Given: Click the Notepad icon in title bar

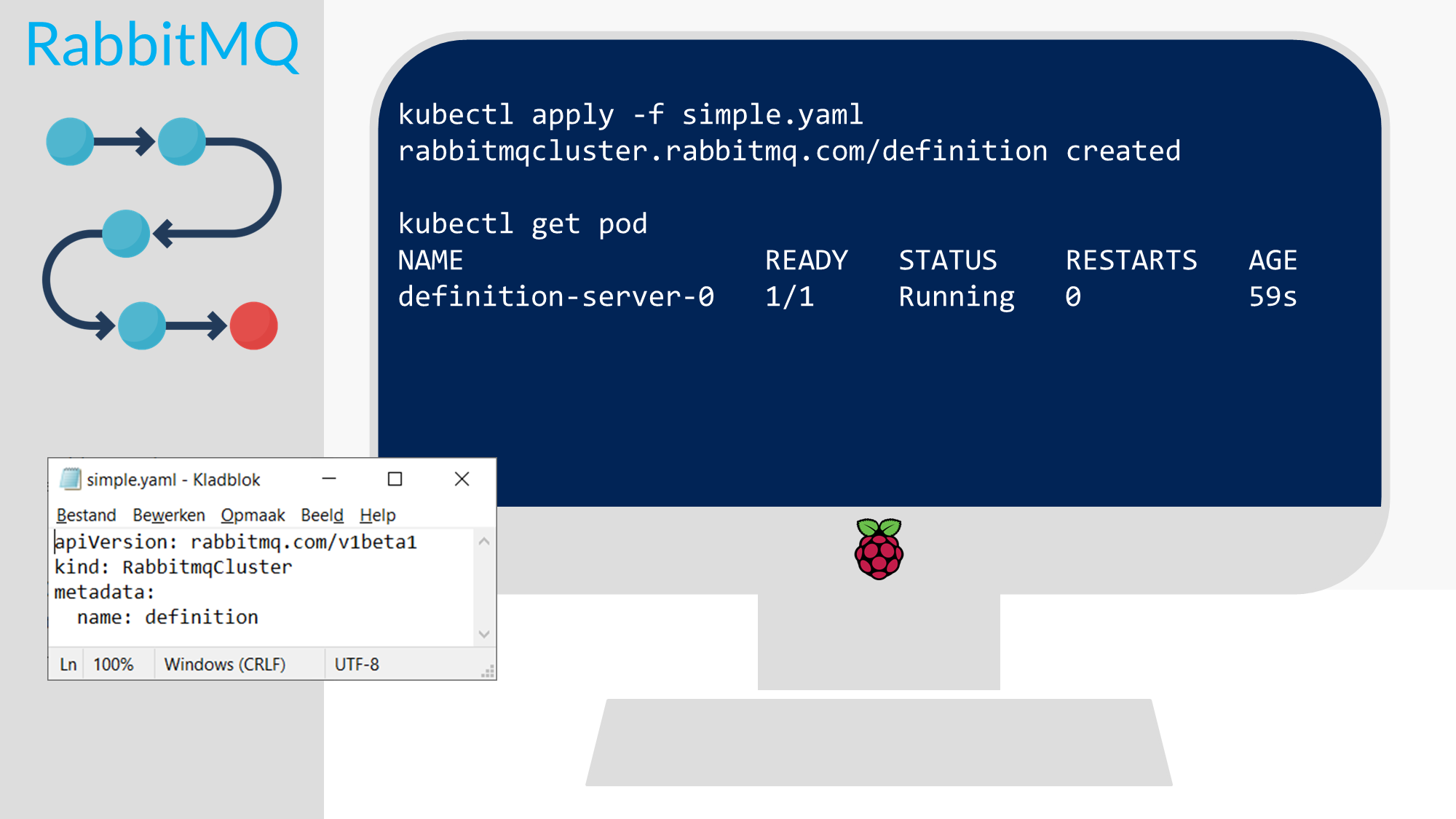Looking at the screenshot, I should [x=71, y=479].
